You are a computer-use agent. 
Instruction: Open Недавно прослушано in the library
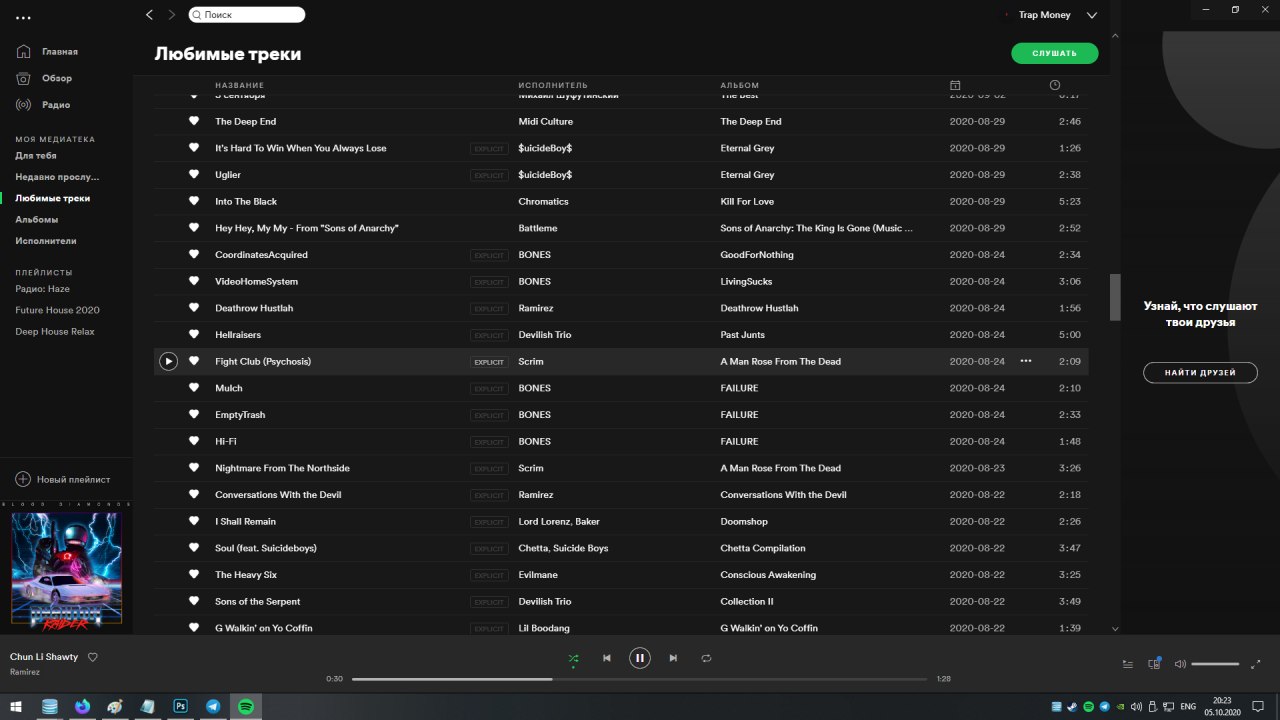pyautogui.click(x=57, y=177)
